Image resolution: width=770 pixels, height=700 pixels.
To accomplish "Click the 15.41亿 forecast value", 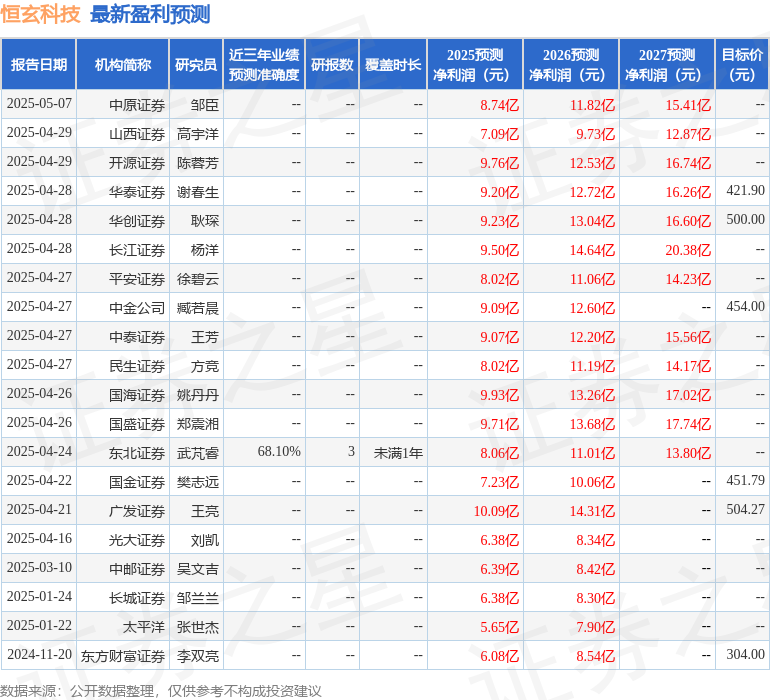I will tap(688, 105).
